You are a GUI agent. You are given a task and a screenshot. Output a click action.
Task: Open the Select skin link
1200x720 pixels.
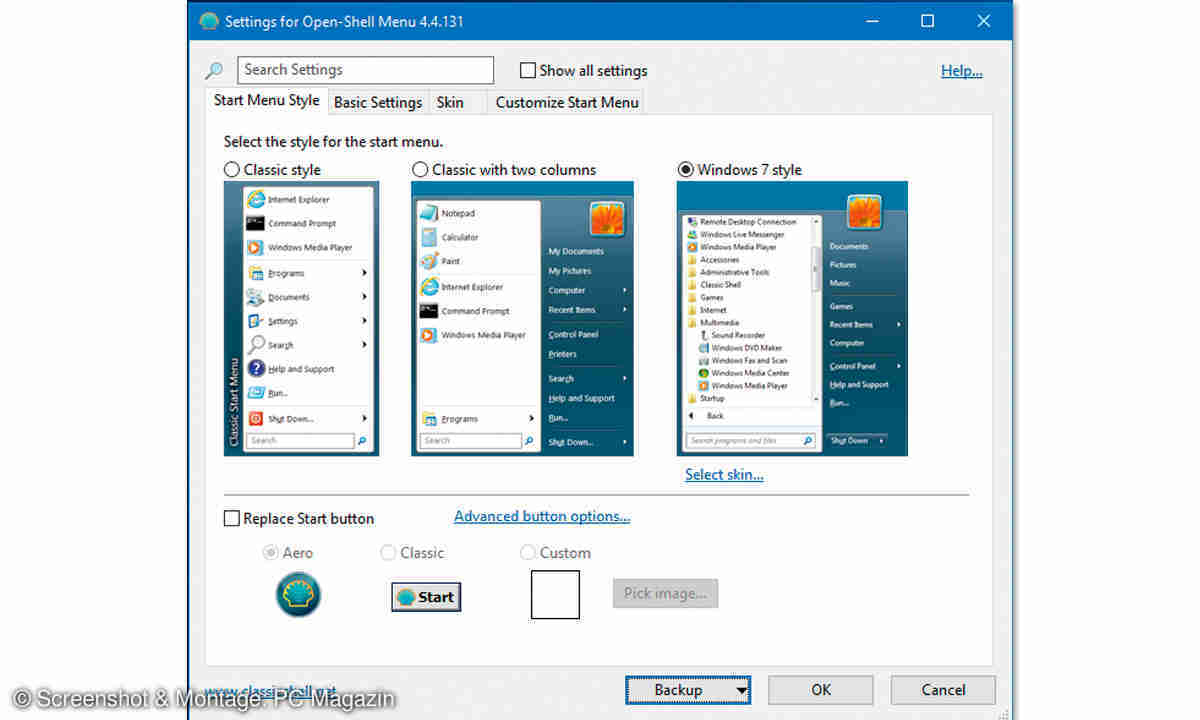pos(724,475)
